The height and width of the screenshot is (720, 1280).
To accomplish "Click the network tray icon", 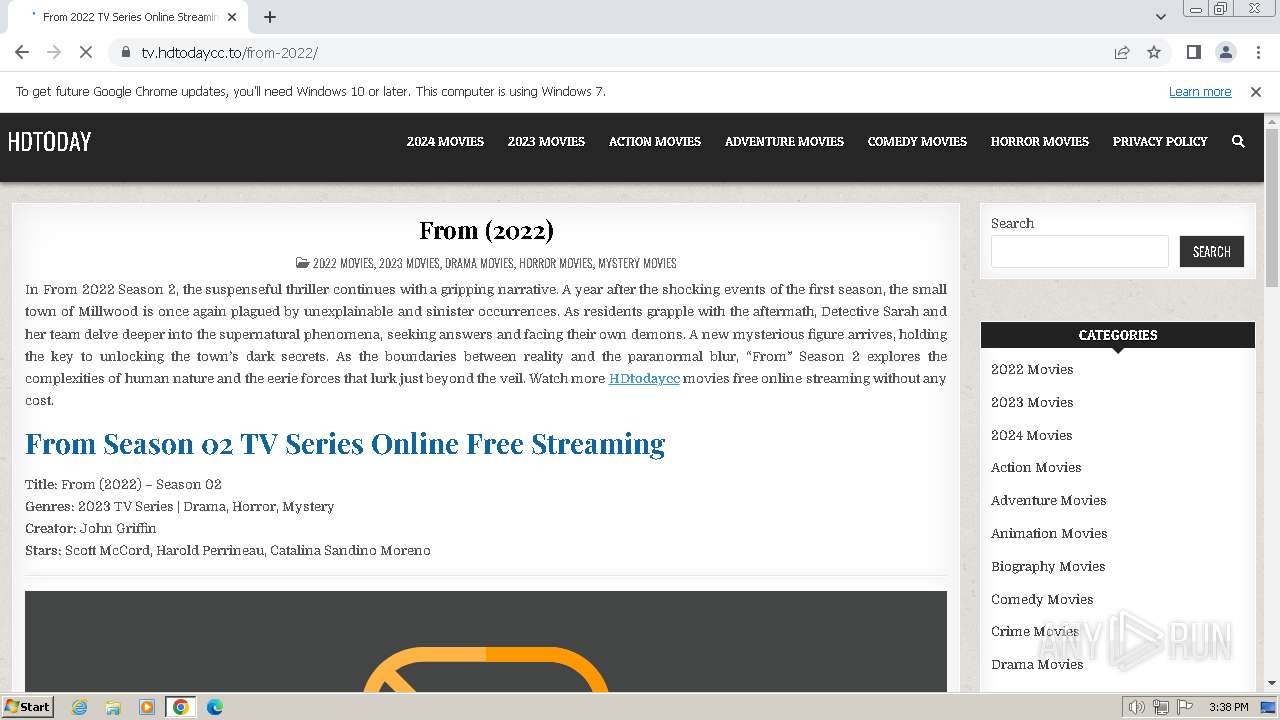I will 1161,707.
